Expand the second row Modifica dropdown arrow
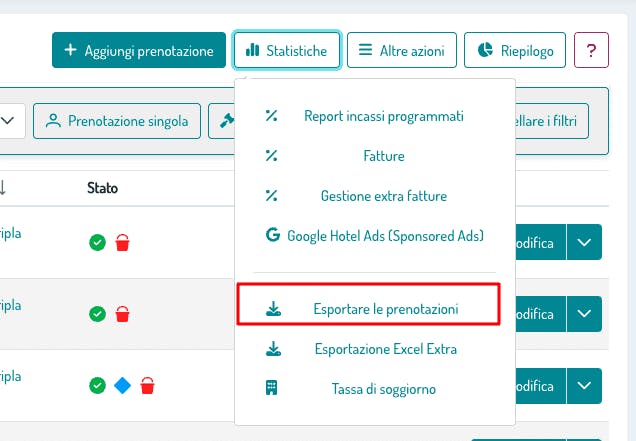 click(x=585, y=314)
